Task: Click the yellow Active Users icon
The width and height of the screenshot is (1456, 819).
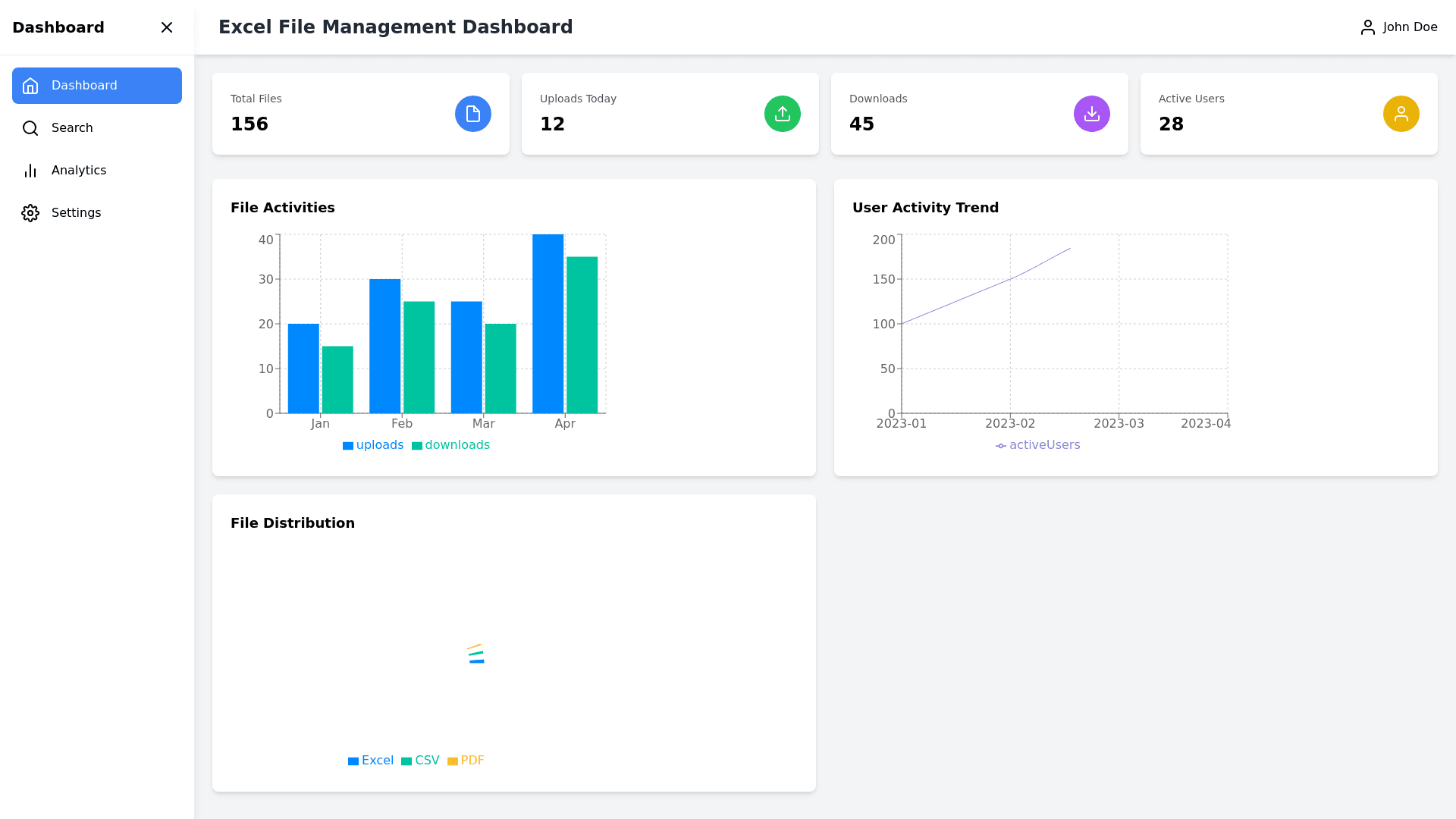Action: tap(1401, 114)
